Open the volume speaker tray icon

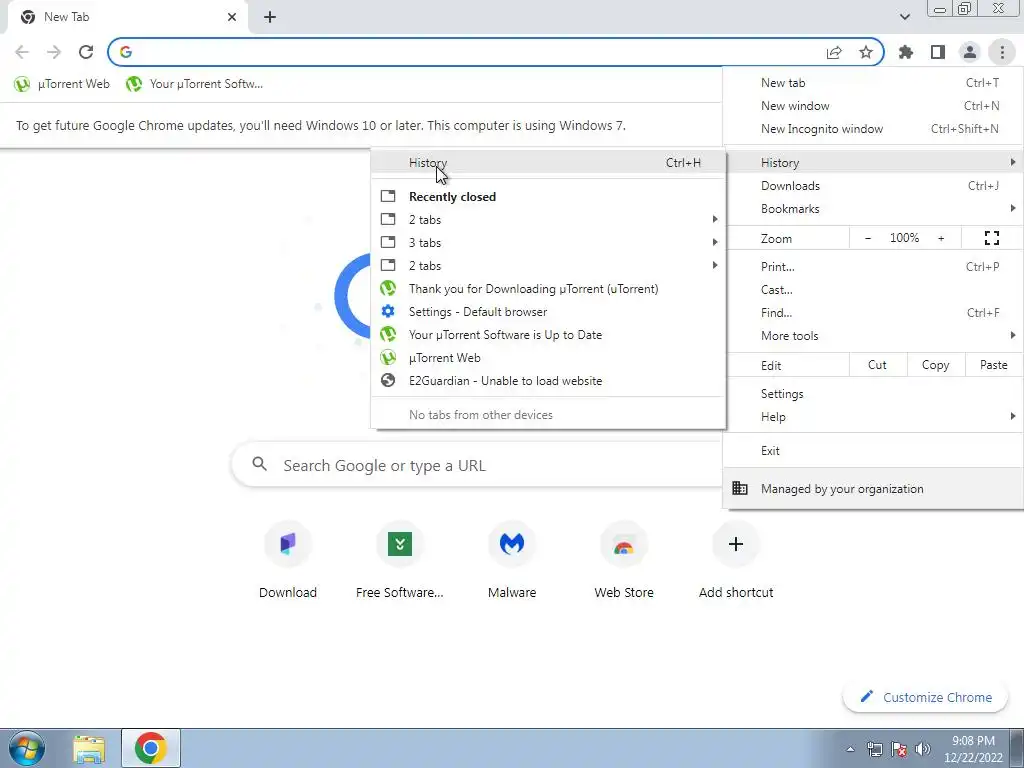coord(923,749)
